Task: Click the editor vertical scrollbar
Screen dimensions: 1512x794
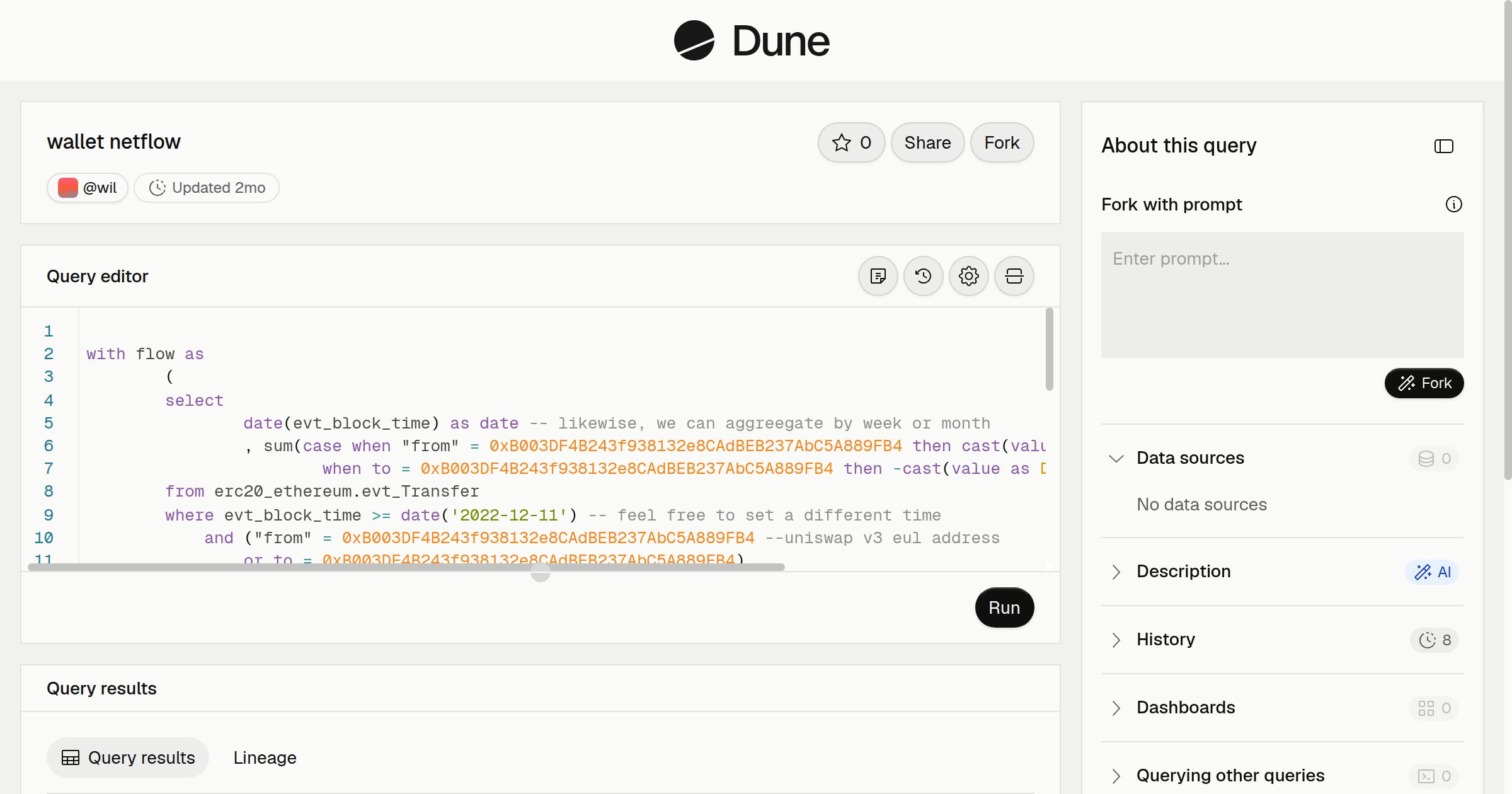Action: tap(1049, 349)
